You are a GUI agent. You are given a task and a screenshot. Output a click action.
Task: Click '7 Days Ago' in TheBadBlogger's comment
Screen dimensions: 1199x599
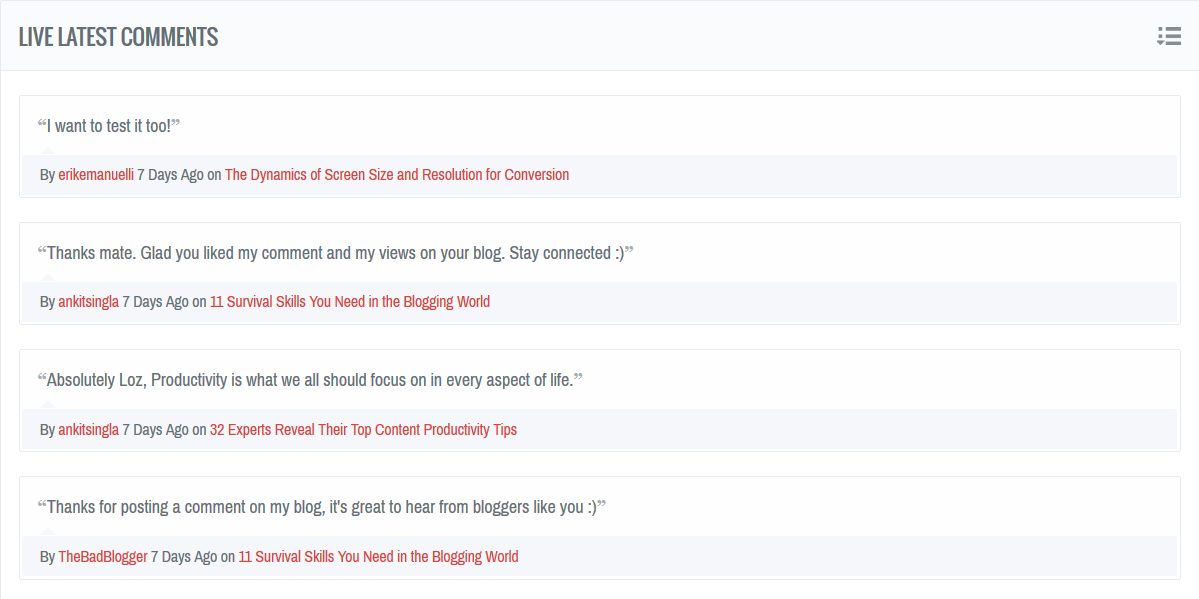coord(184,557)
